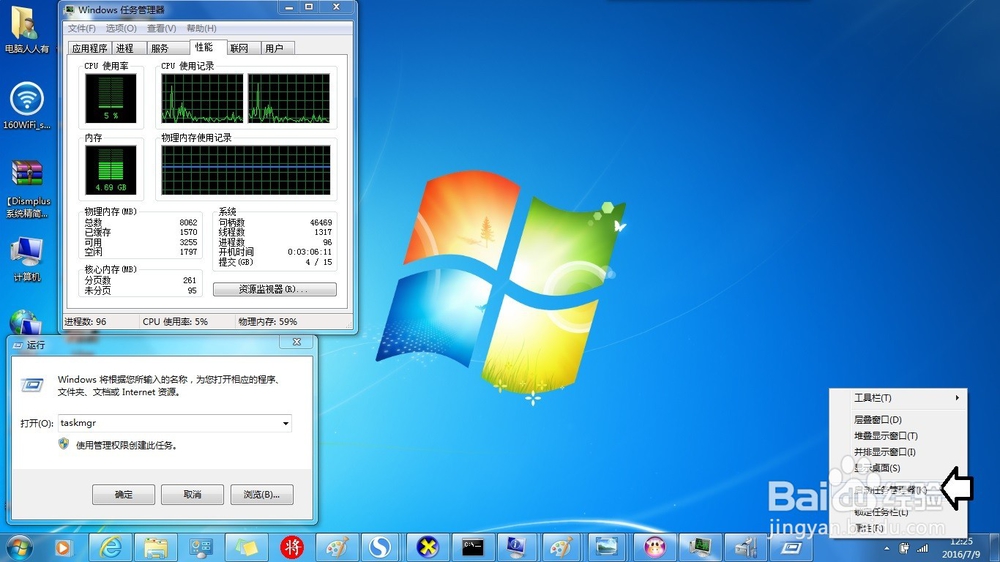Open the 文件(F) menu in Task Manager
The width and height of the screenshot is (1000, 562).
point(82,28)
